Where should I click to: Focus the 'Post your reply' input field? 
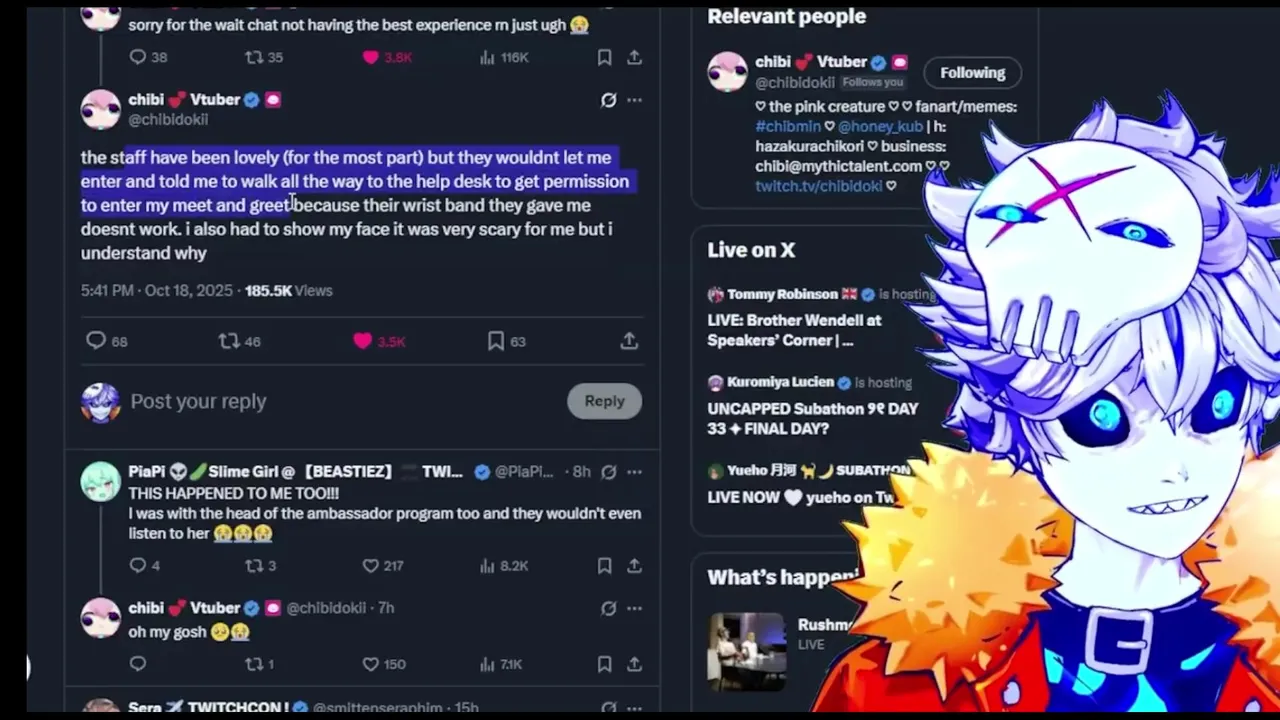coord(340,401)
